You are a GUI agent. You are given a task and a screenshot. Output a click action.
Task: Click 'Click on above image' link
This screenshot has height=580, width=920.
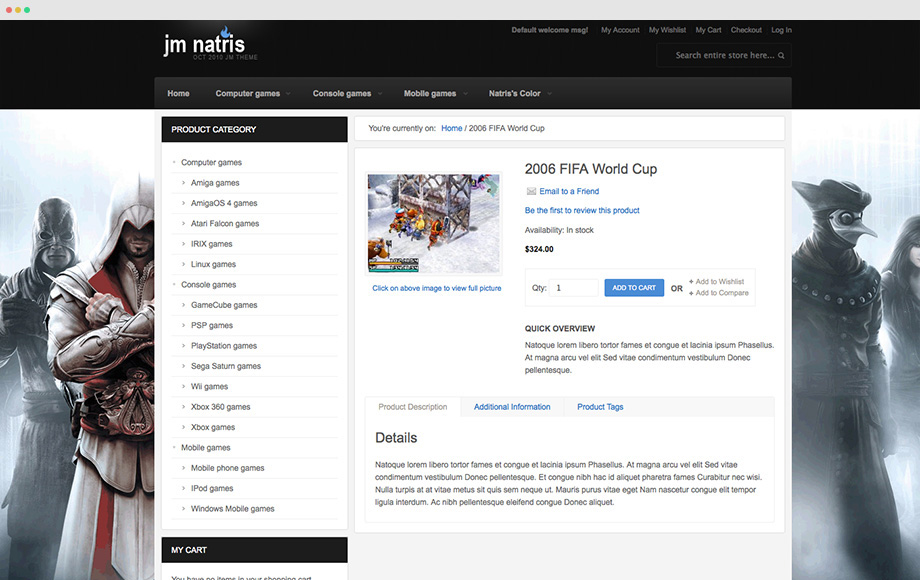pos(437,288)
